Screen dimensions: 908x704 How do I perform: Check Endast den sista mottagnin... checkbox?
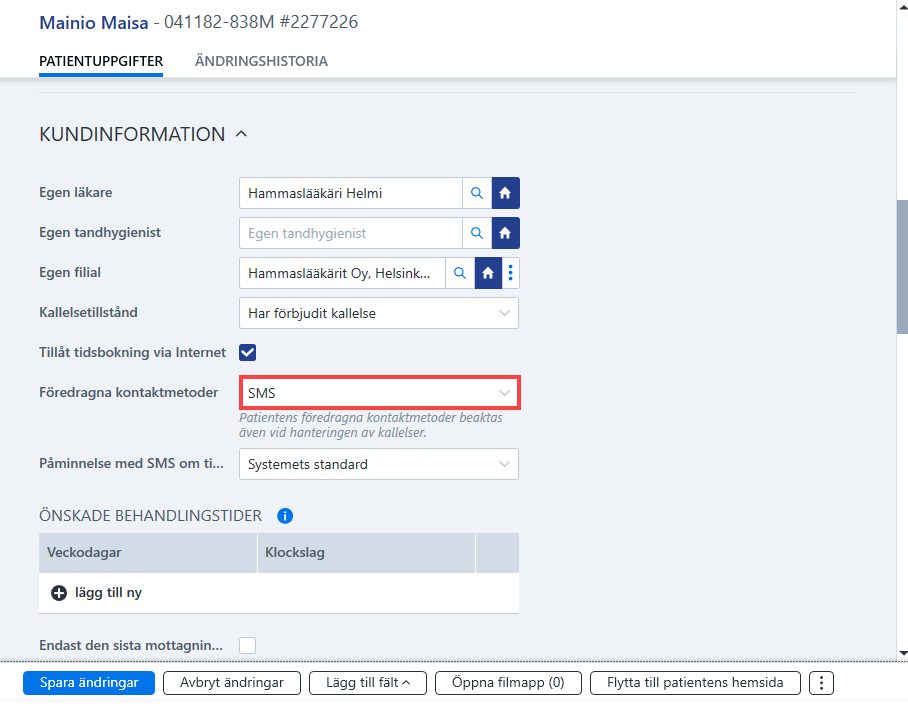point(247,645)
